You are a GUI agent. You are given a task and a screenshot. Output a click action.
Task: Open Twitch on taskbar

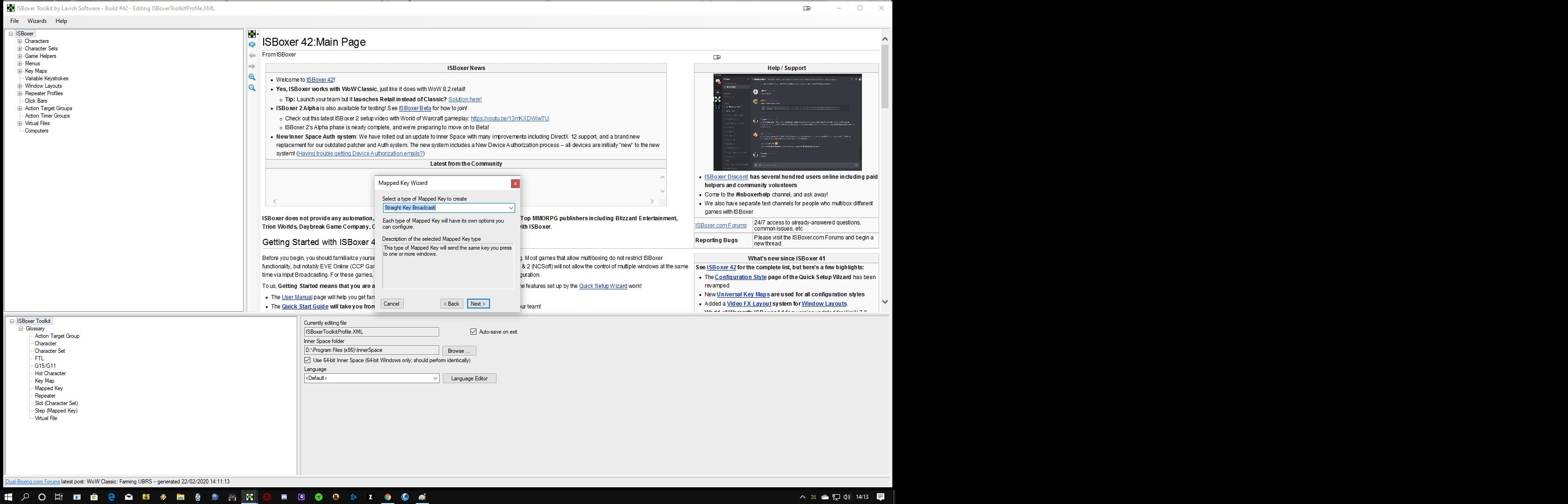click(x=301, y=497)
